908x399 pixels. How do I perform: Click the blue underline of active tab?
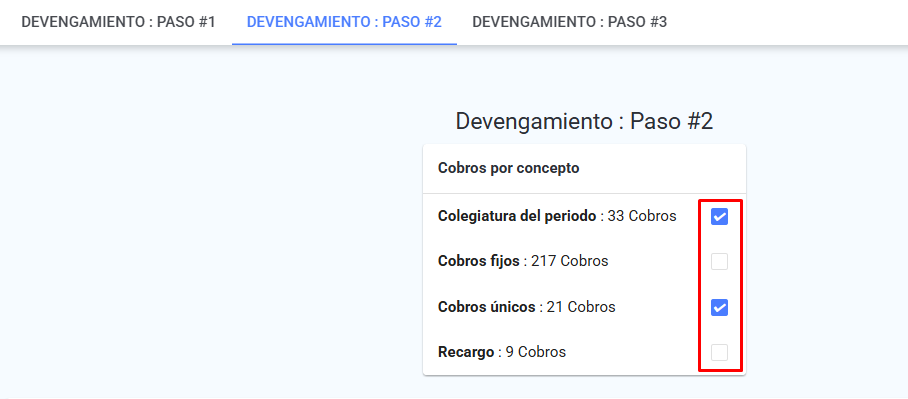344,43
